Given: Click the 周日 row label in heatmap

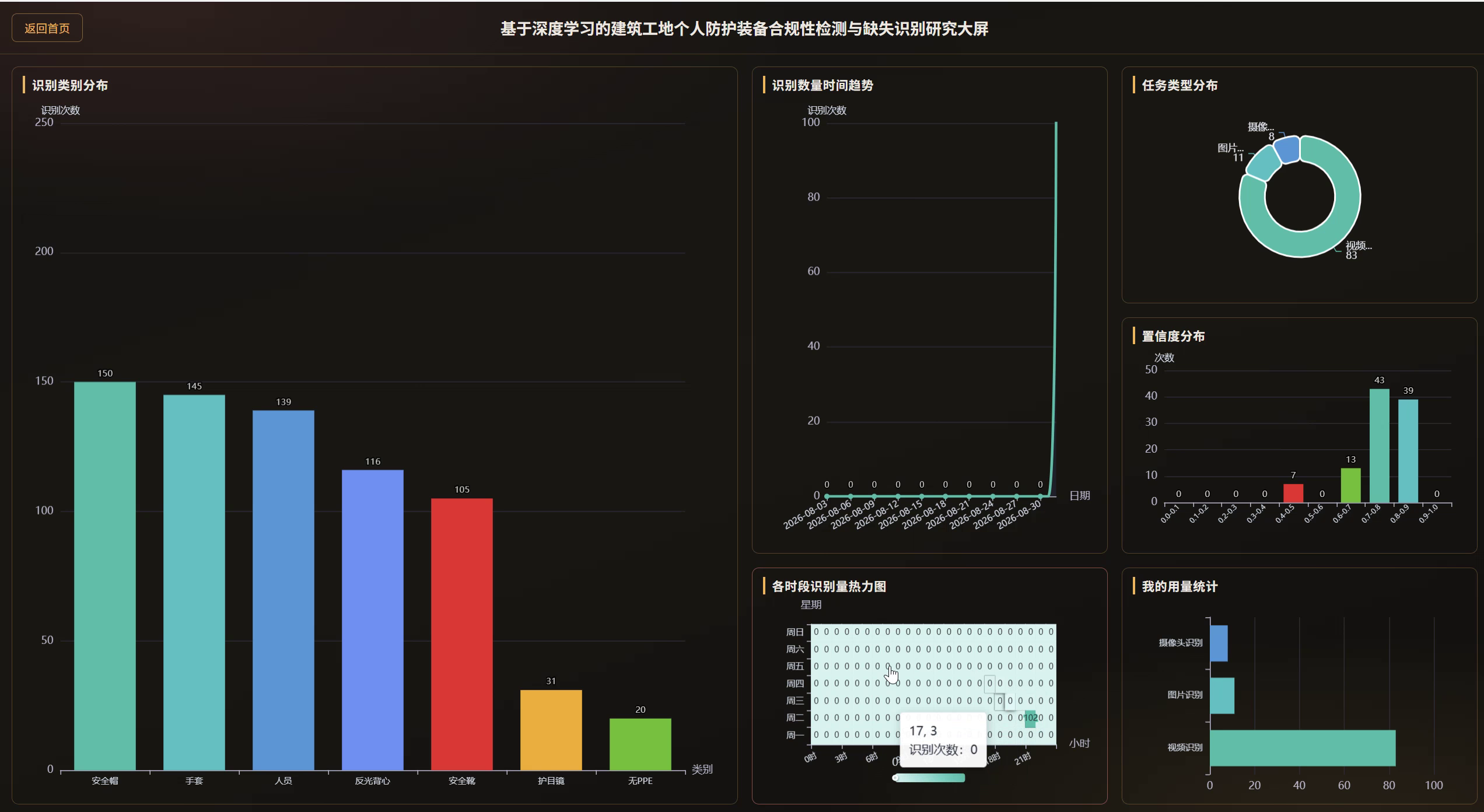Looking at the screenshot, I should click(x=794, y=632).
